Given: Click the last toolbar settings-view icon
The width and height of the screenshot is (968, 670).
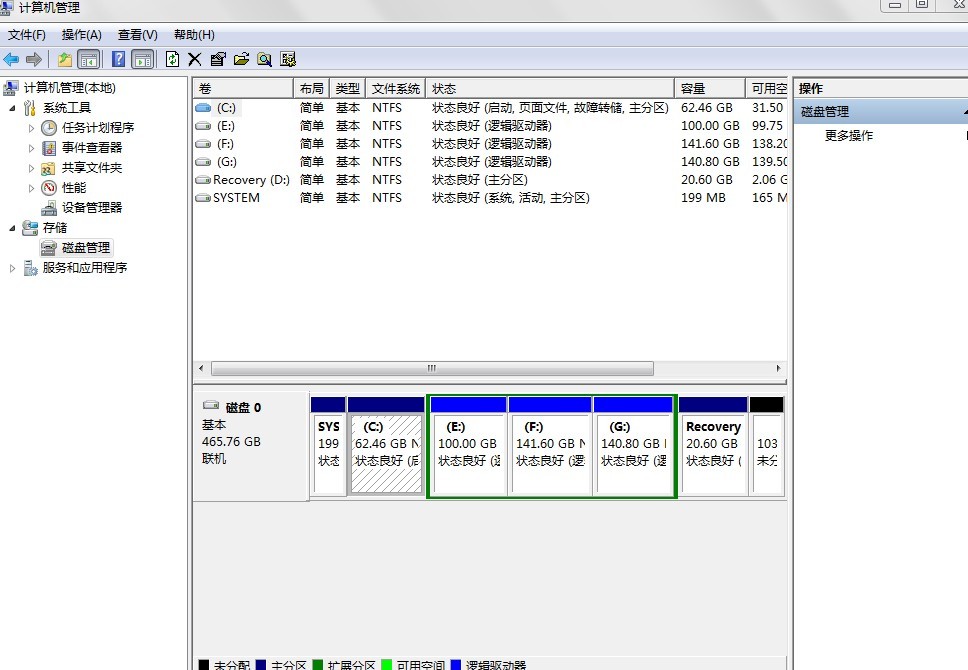Looking at the screenshot, I should 288,59.
